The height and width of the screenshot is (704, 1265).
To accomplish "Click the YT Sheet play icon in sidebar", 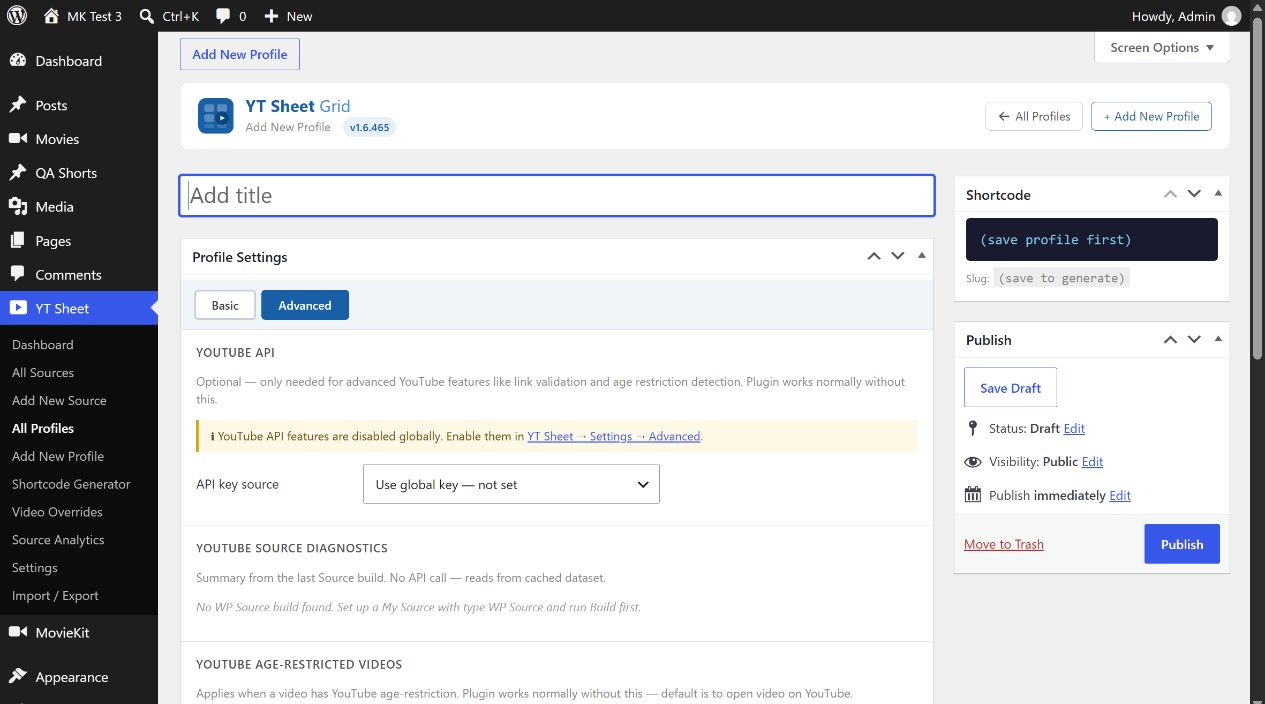I will point(17,308).
